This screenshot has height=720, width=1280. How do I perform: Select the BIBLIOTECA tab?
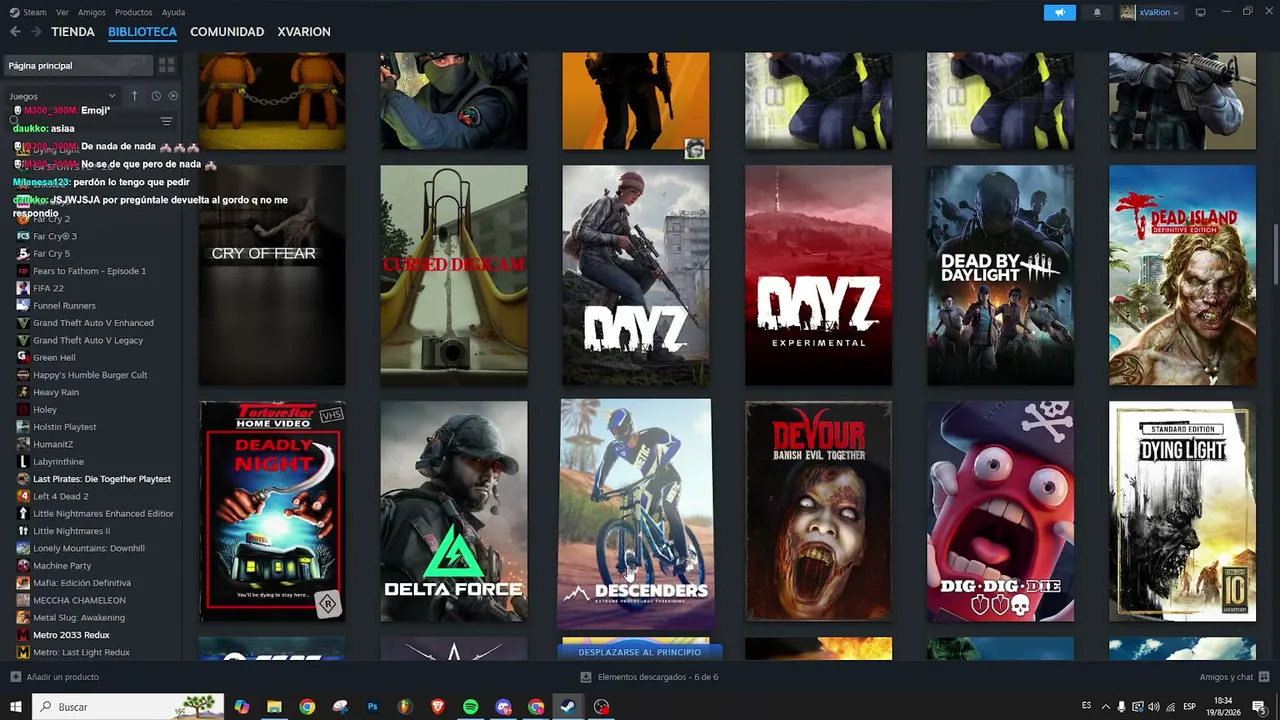point(142,32)
